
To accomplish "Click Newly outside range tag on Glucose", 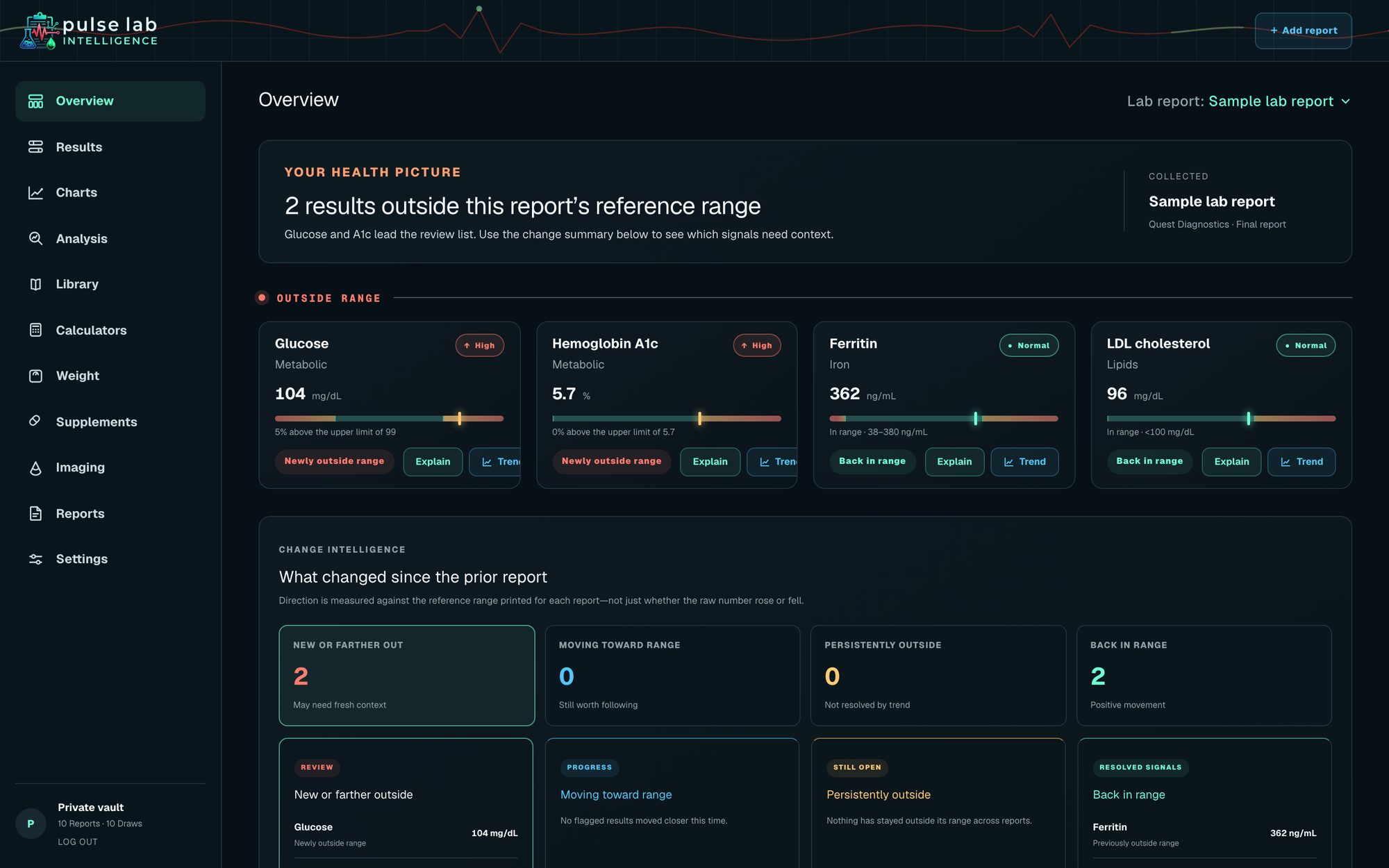I will pos(334,461).
